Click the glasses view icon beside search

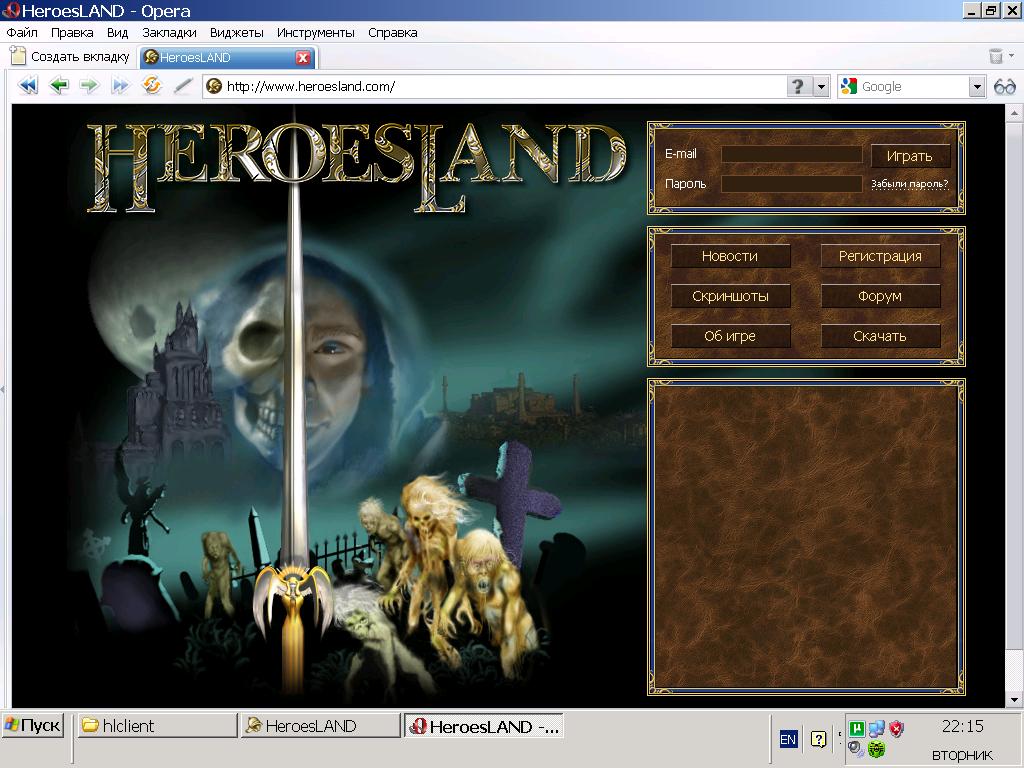coord(1004,87)
